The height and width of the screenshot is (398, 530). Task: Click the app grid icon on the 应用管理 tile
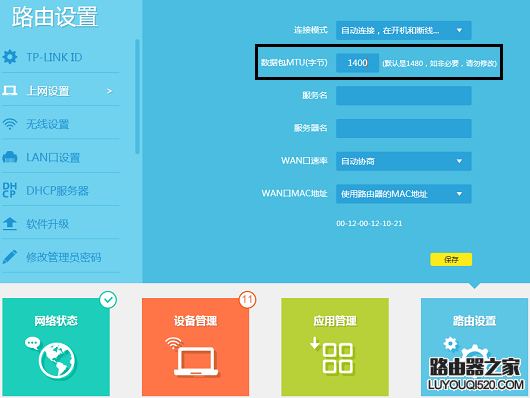point(332,356)
